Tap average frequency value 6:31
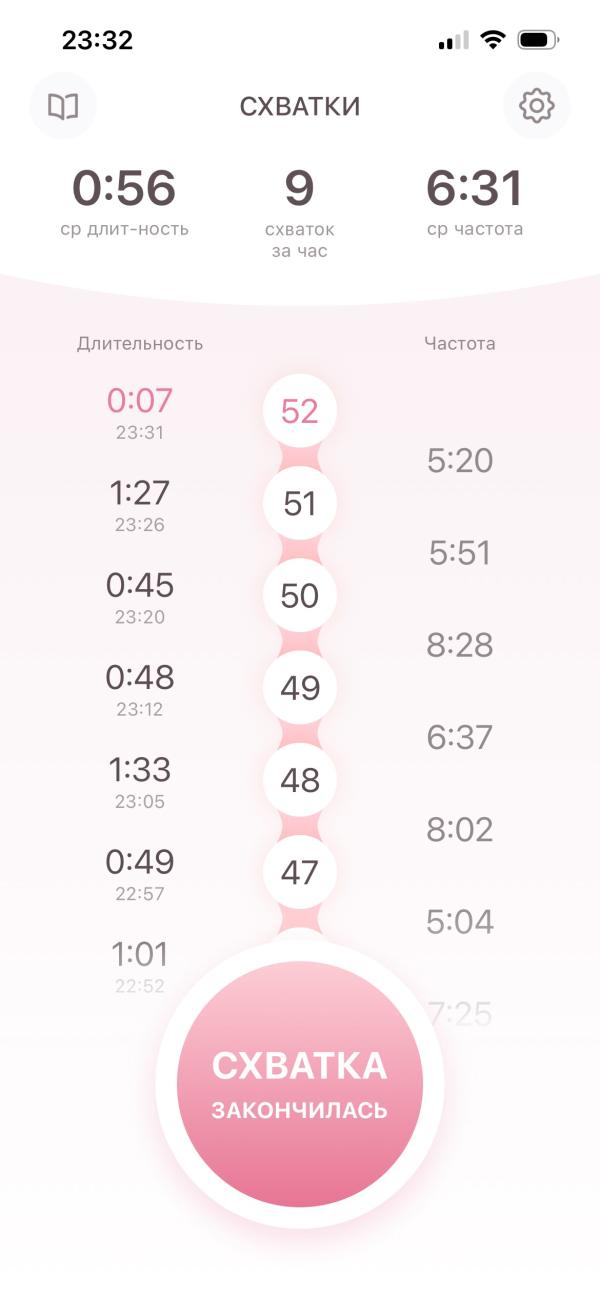This screenshot has width=600, height=1297. pyautogui.click(x=475, y=189)
